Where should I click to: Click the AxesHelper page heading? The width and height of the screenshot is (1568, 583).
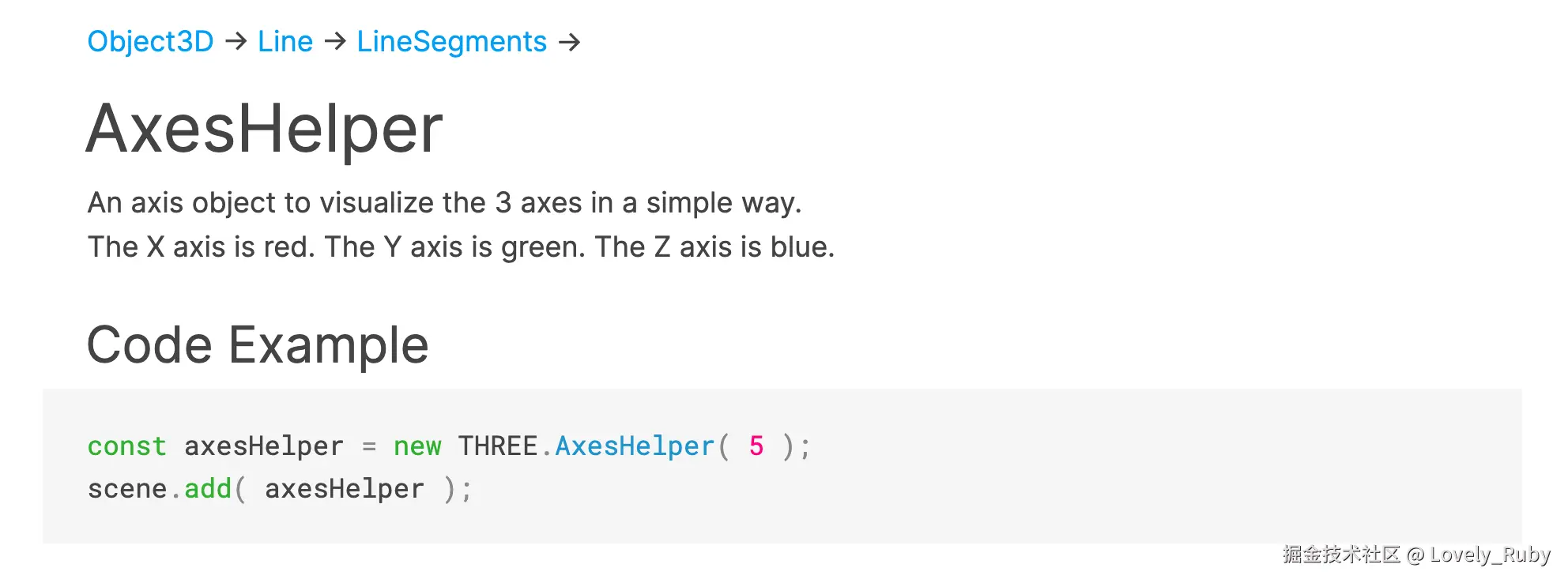pyautogui.click(x=264, y=129)
